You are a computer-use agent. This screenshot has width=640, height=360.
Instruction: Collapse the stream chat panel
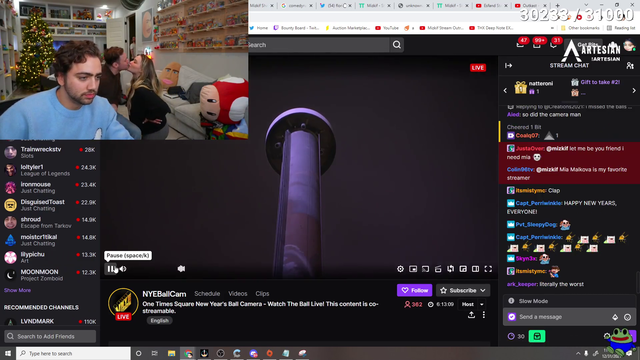(509, 65)
